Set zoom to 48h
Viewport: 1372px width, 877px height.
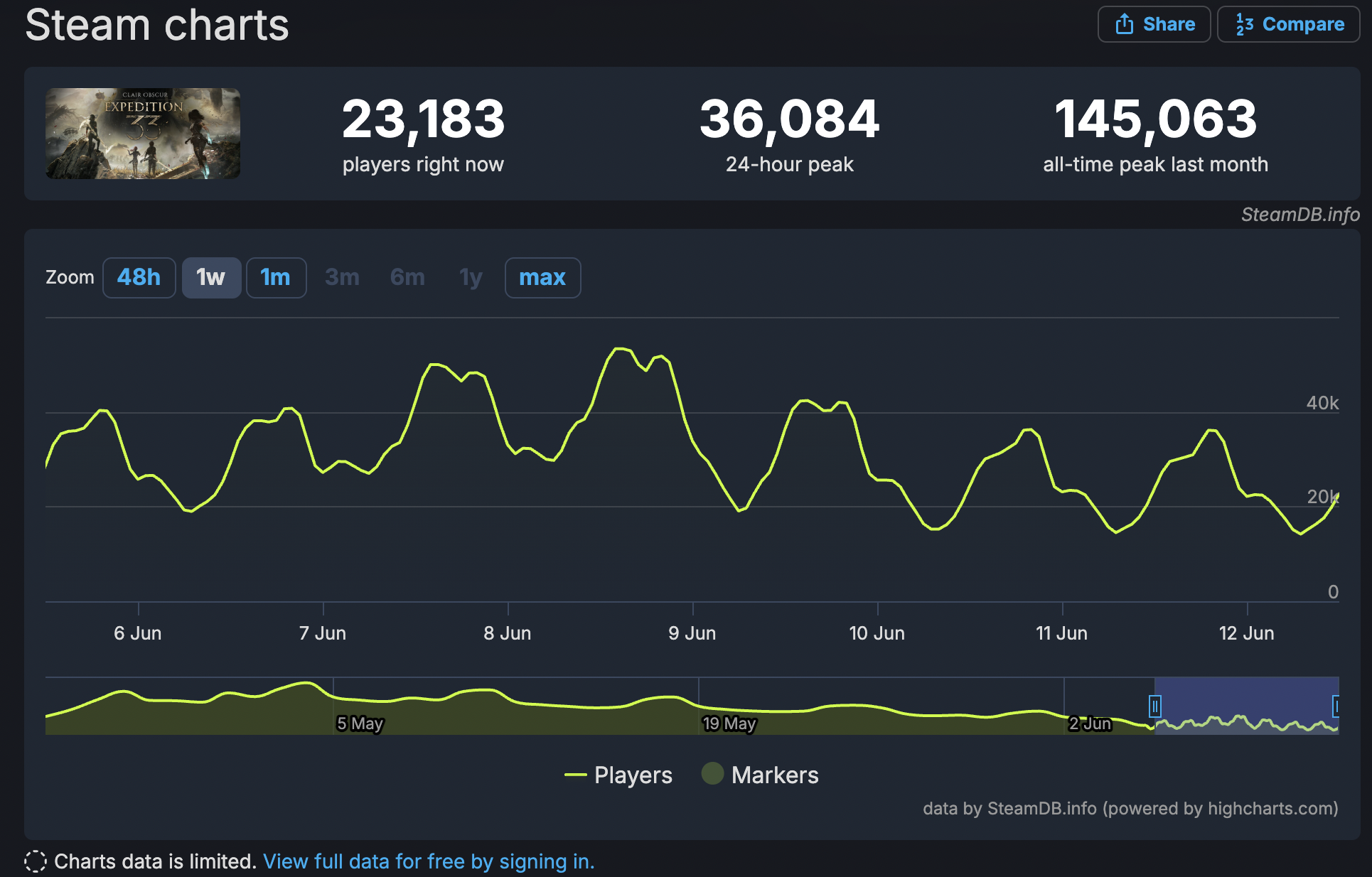pyautogui.click(x=139, y=277)
